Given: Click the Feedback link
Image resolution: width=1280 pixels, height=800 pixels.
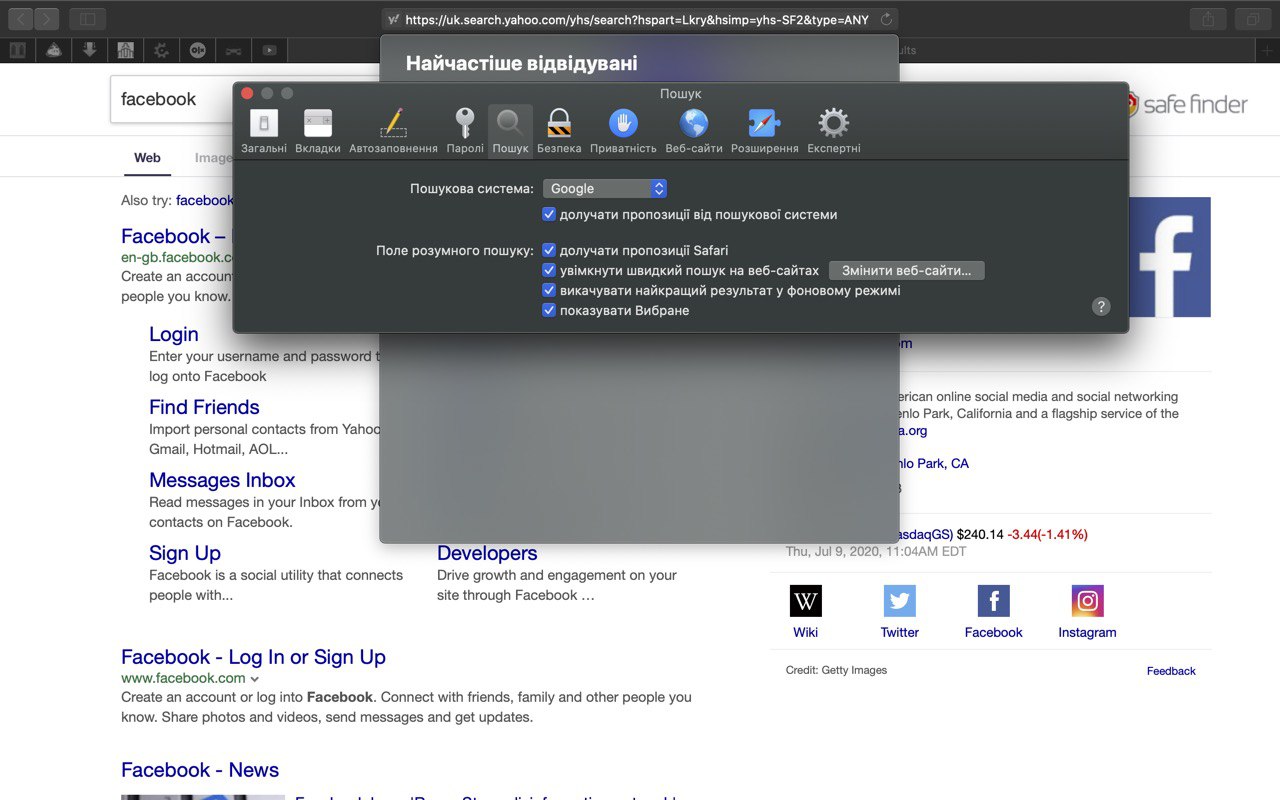Looking at the screenshot, I should coord(1171,671).
